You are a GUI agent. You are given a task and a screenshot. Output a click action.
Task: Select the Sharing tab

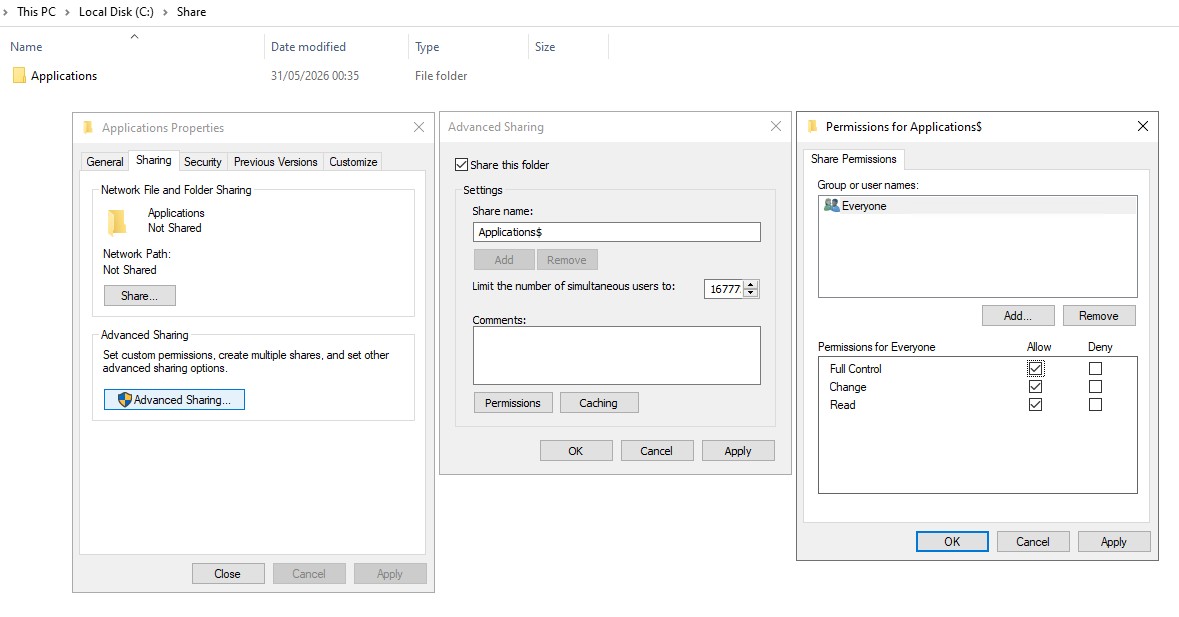[x=153, y=160]
